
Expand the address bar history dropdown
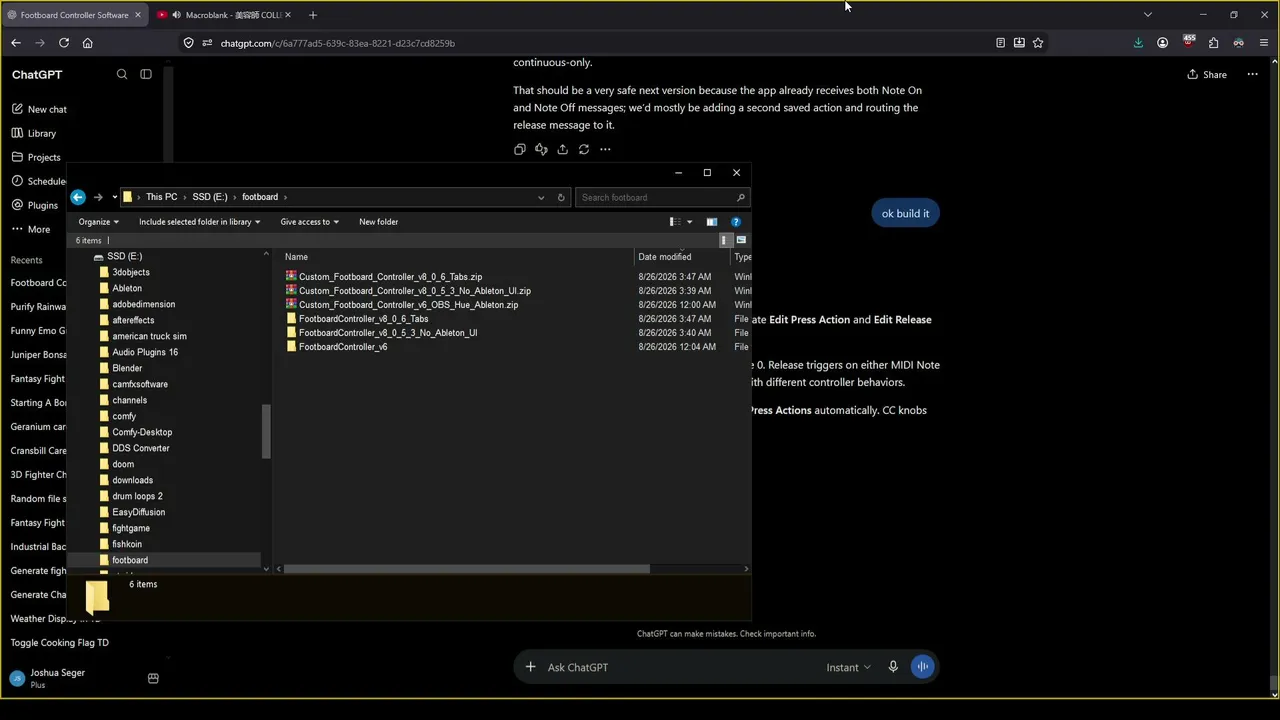pos(541,197)
